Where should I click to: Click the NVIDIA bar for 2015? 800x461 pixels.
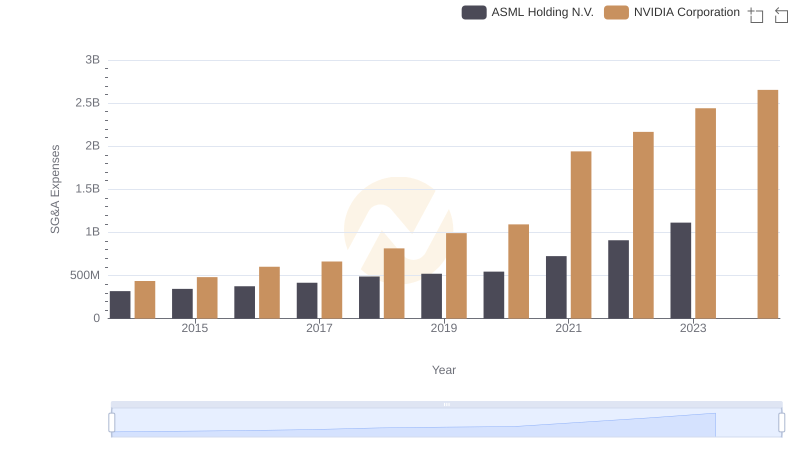pyautogui.click(x=207, y=298)
